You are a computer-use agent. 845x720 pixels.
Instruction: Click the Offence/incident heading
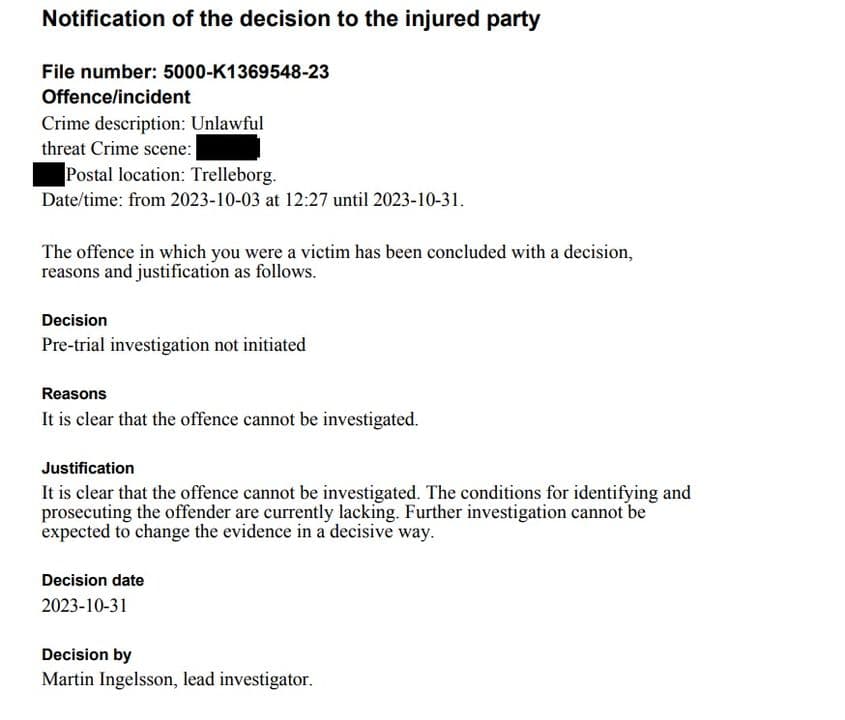point(116,97)
